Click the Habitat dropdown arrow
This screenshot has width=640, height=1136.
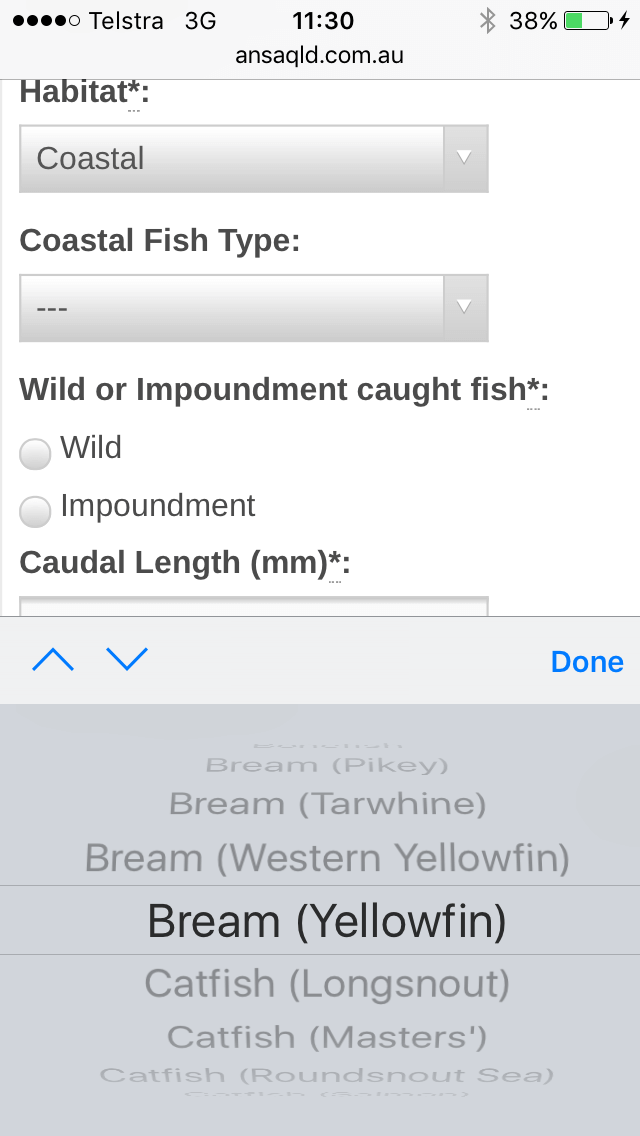(464, 158)
